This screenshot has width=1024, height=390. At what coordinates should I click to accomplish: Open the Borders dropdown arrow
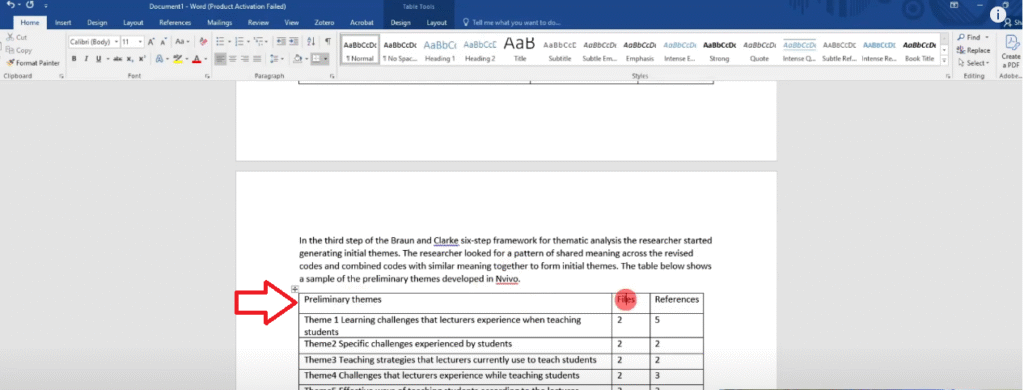click(x=325, y=59)
